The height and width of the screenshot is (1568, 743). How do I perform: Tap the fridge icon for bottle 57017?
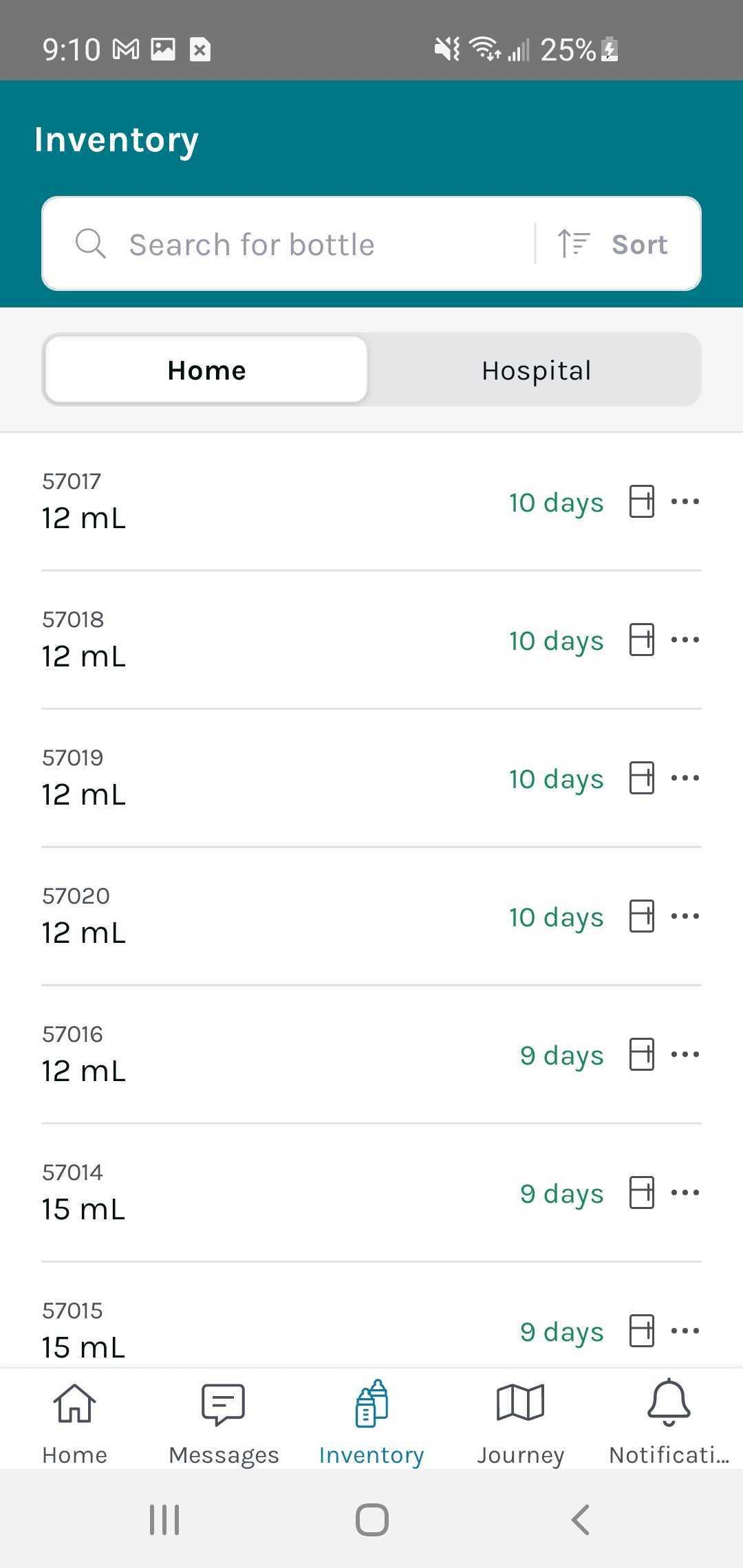pyautogui.click(x=641, y=501)
